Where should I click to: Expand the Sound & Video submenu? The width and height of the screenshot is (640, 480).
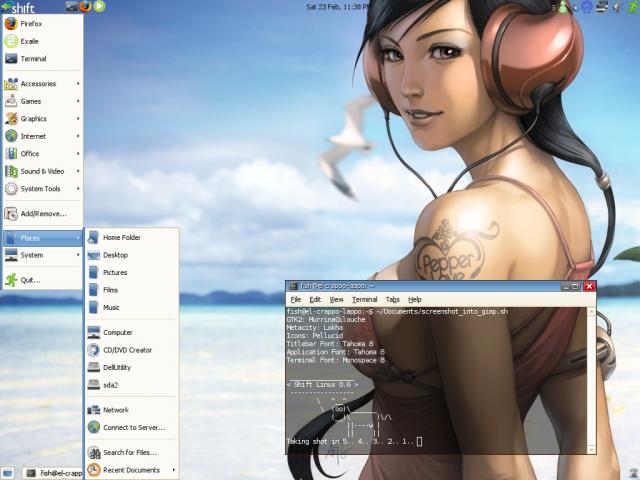tap(43, 171)
